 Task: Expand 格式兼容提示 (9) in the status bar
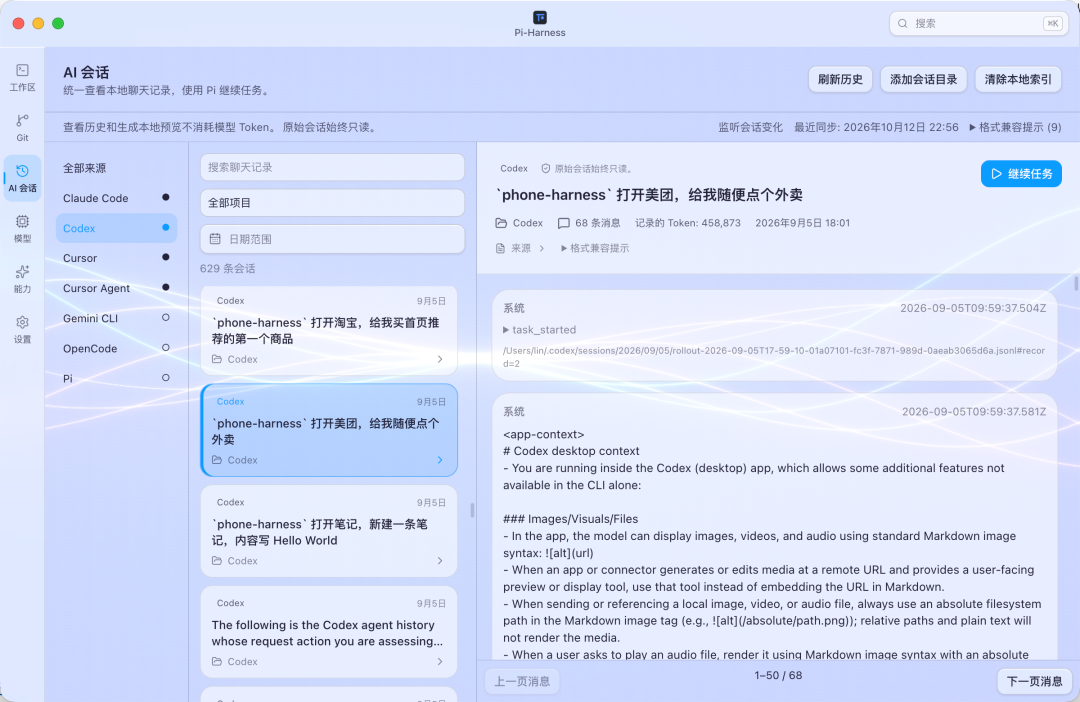pyautogui.click(x=1015, y=127)
